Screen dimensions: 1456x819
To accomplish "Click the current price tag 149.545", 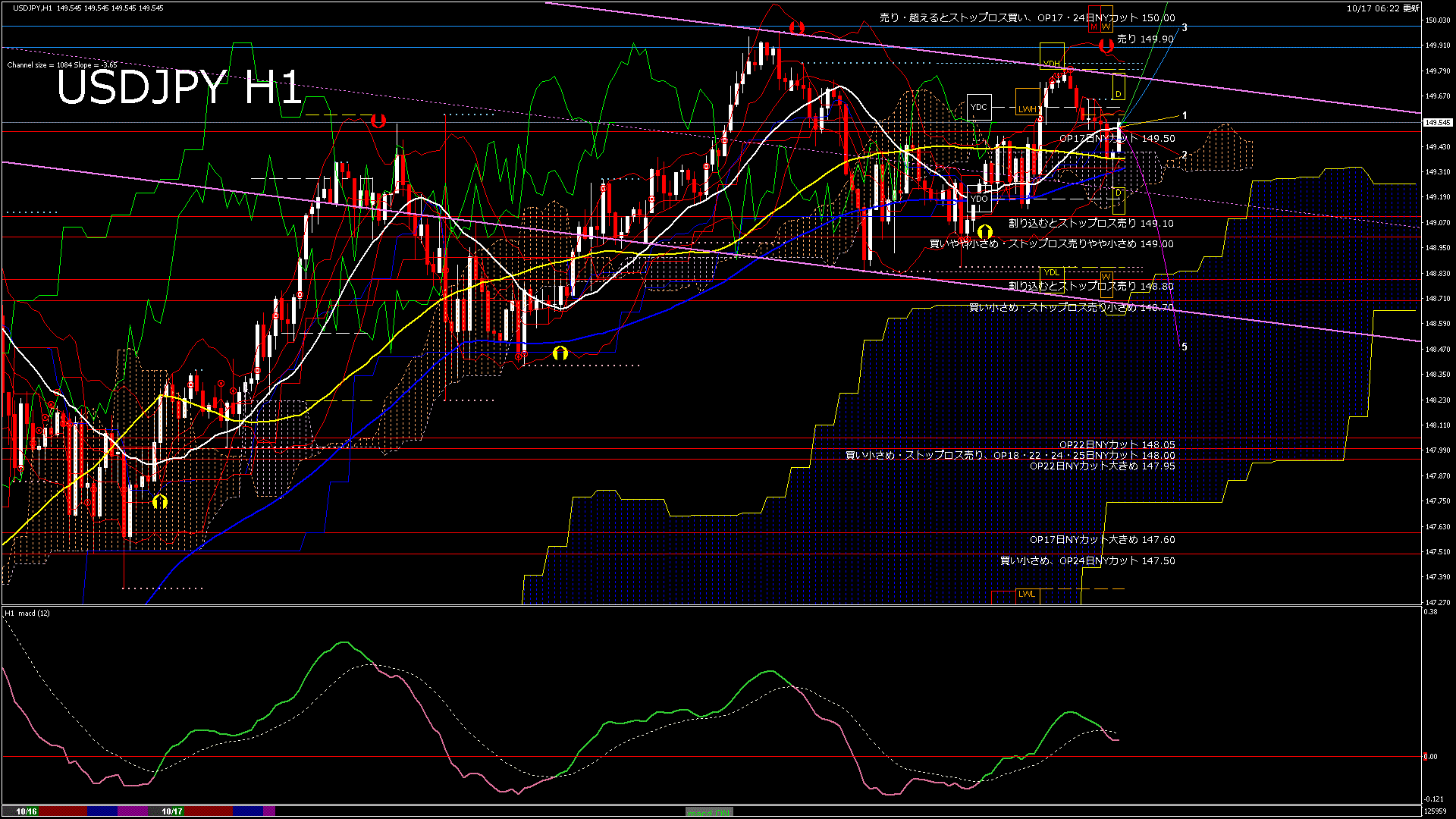I will click(x=1439, y=122).
